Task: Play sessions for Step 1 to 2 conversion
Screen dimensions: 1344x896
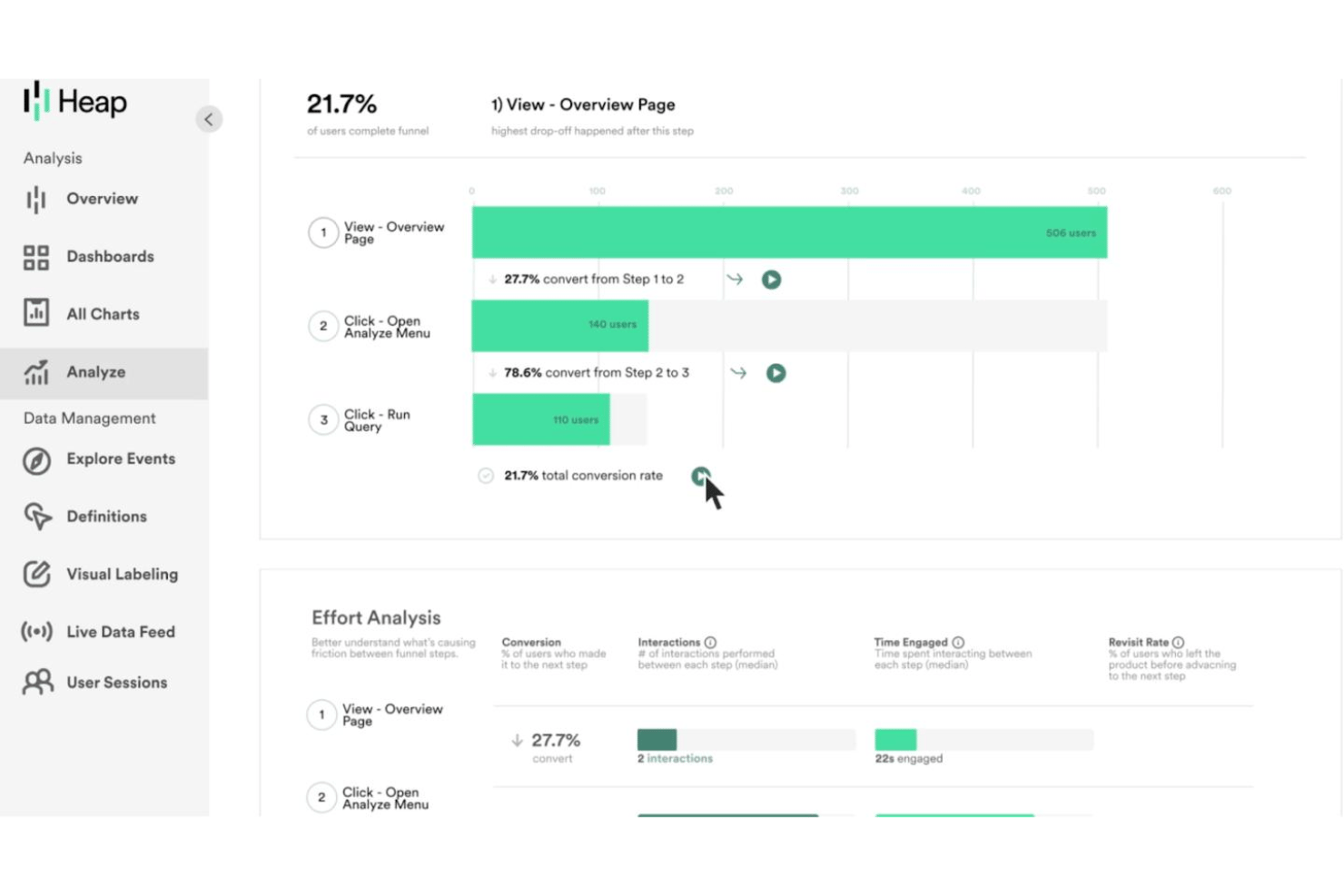Action: point(771,280)
